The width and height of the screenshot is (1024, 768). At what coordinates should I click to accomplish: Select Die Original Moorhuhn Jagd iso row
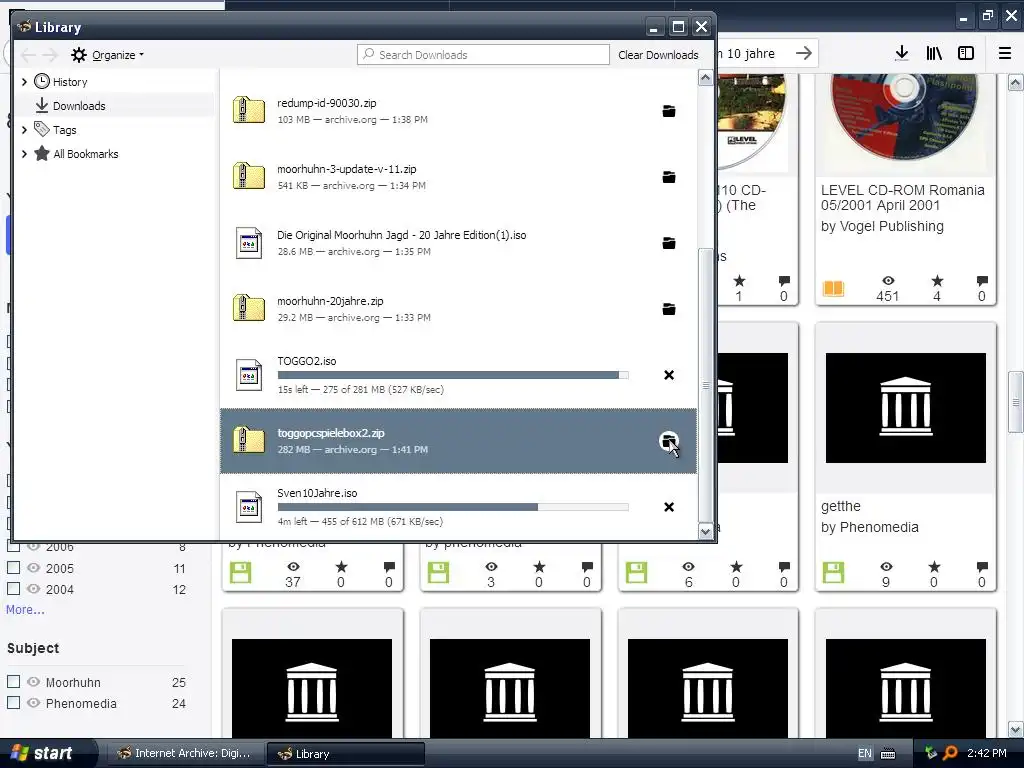[458, 243]
